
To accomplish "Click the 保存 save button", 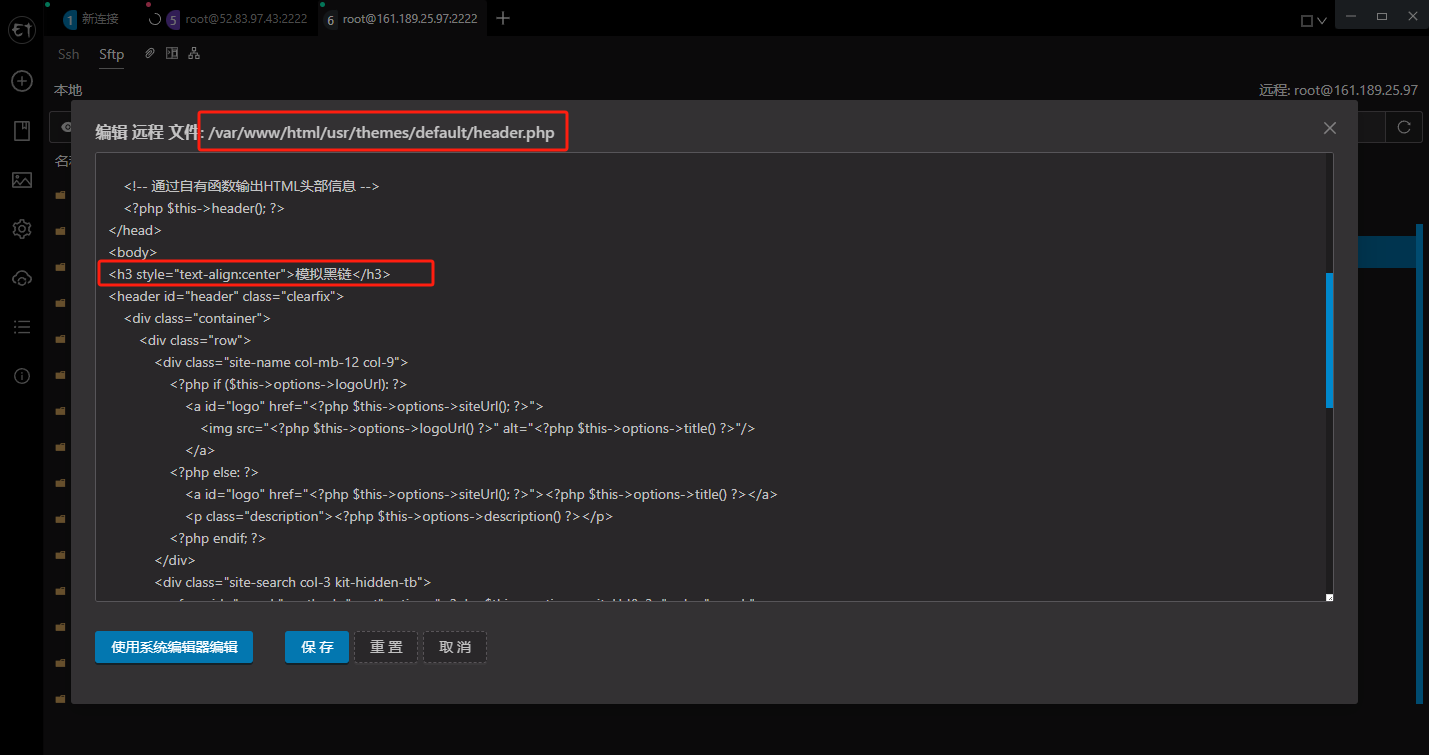I will click(x=317, y=647).
